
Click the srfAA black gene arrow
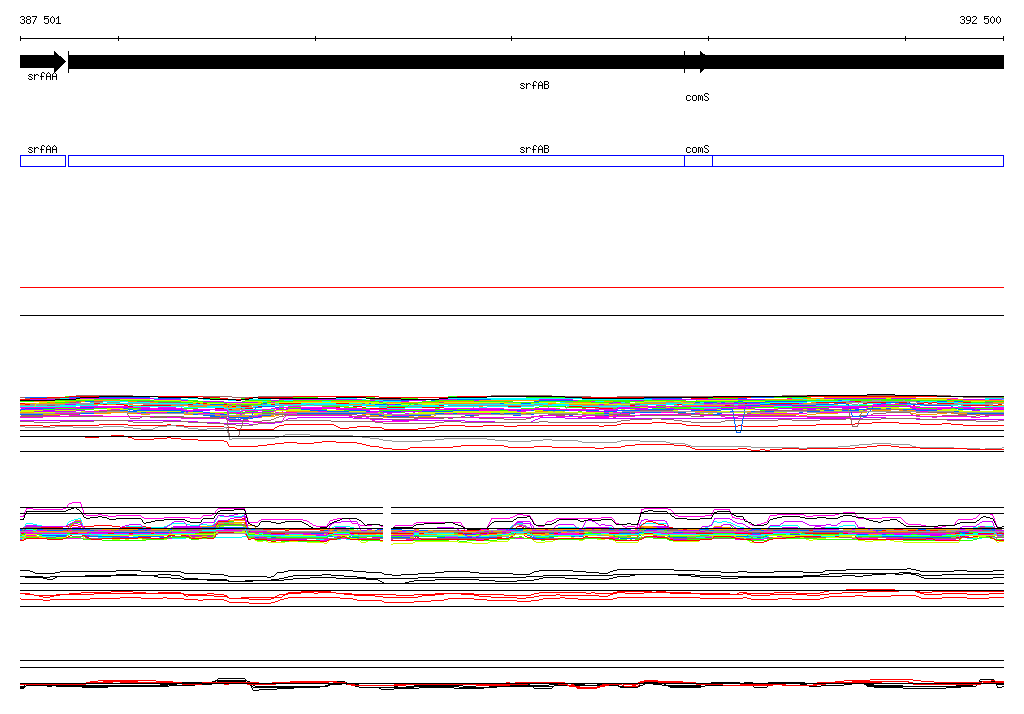(42, 62)
